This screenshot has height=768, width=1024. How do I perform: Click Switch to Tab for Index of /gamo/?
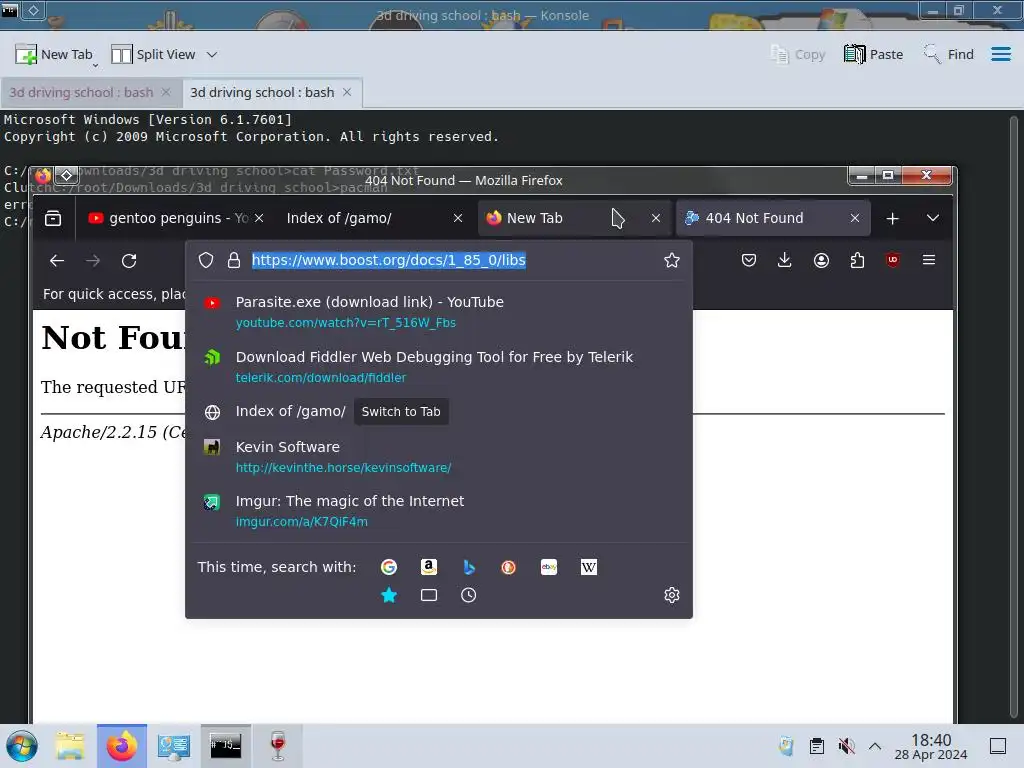(401, 411)
